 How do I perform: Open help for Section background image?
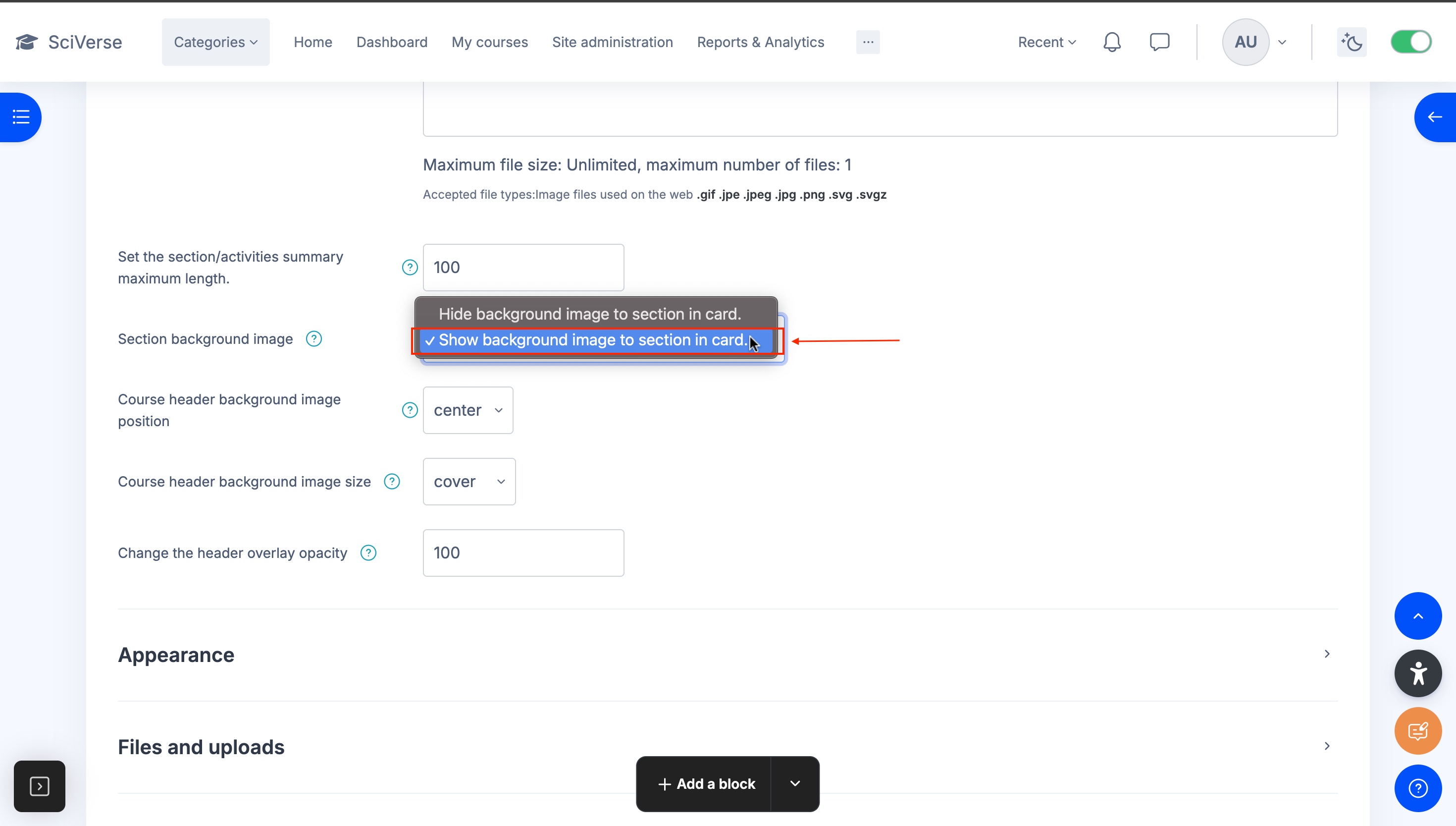pyautogui.click(x=313, y=339)
